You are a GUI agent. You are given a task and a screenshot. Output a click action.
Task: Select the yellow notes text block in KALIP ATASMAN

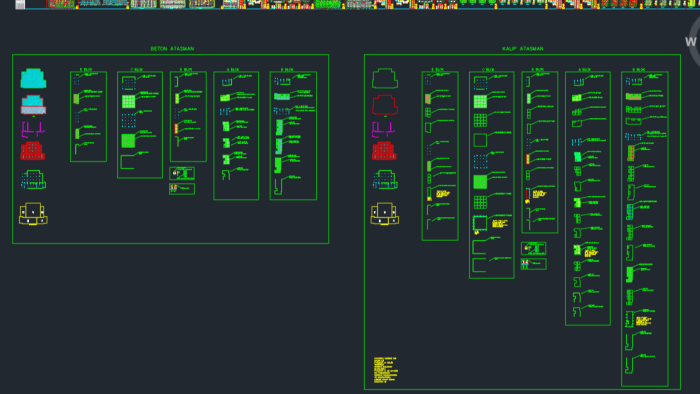(385, 370)
